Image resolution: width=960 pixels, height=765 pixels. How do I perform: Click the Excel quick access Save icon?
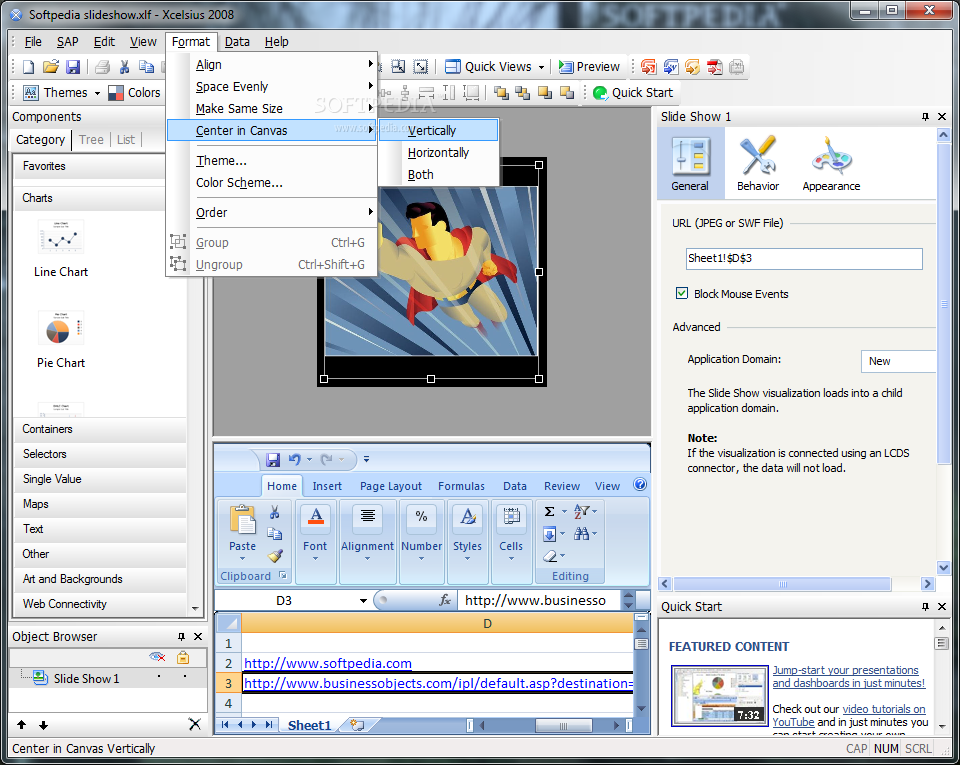[x=273, y=459]
